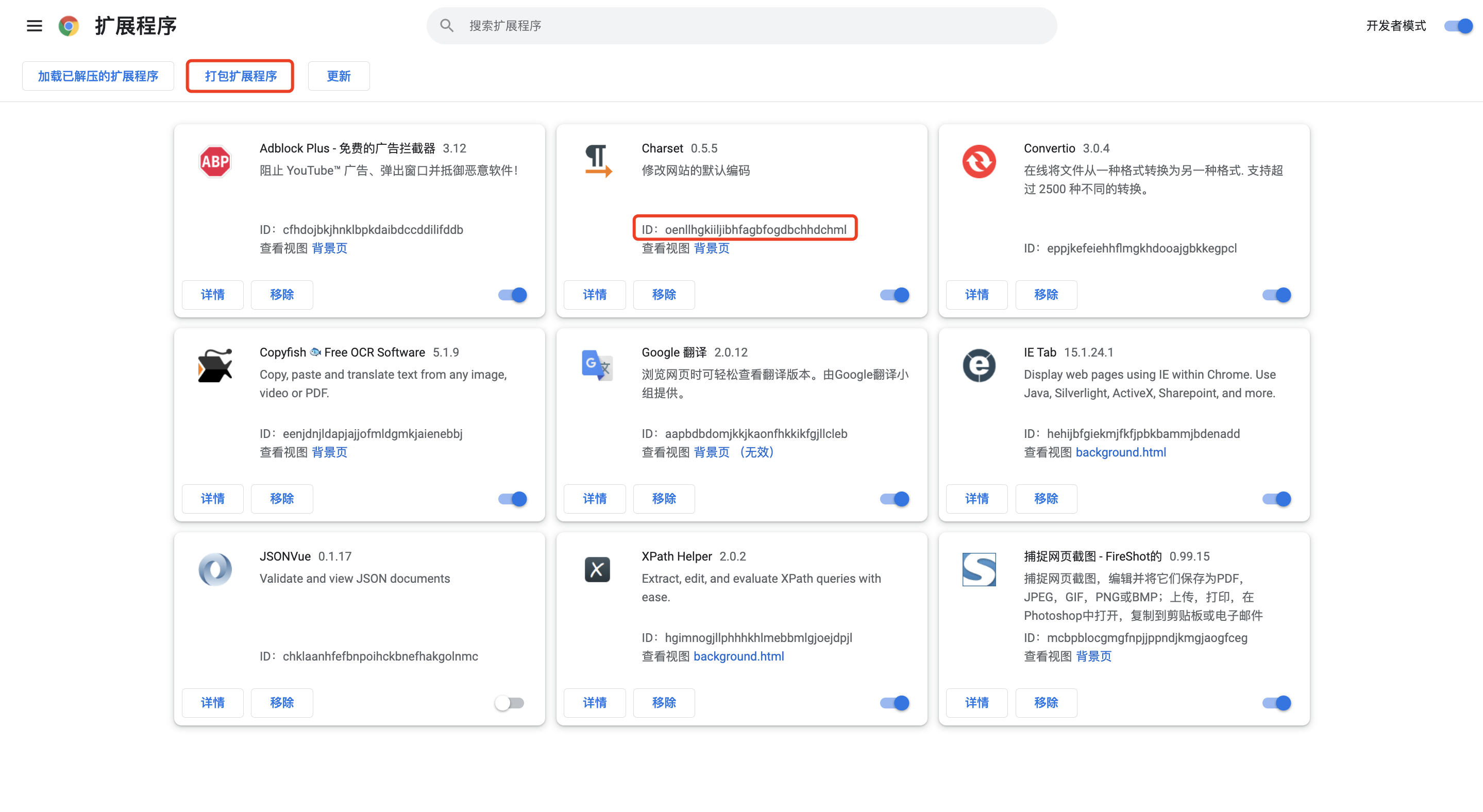Click 加载已解压的扩展程序 button
This screenshot has height=812, width=1483.
click(x=98, y=76)
